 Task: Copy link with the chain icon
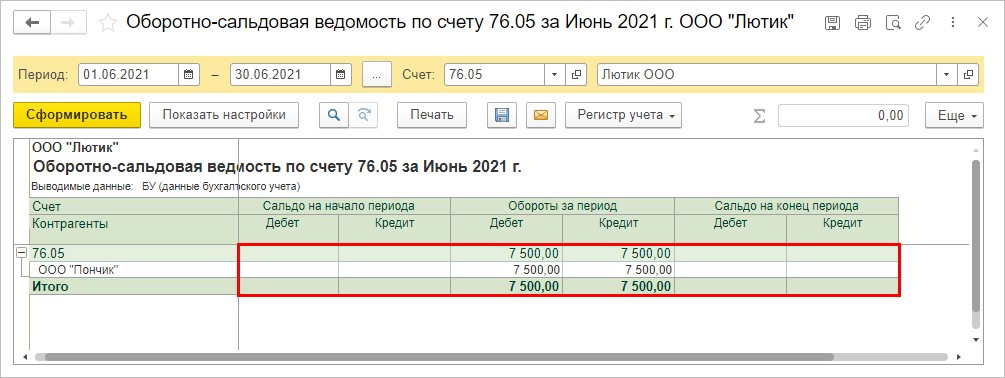pos(922,23)
